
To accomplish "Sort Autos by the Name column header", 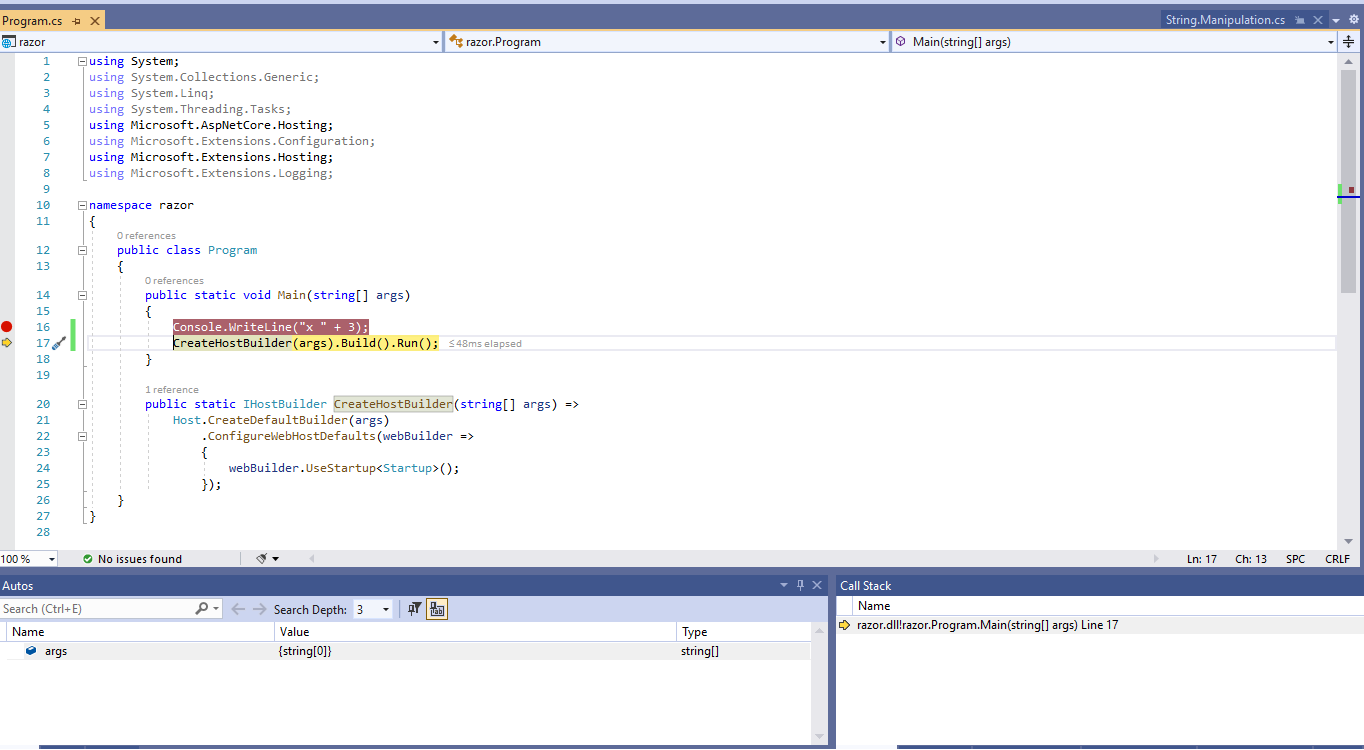I will click(x=140, y=632).
